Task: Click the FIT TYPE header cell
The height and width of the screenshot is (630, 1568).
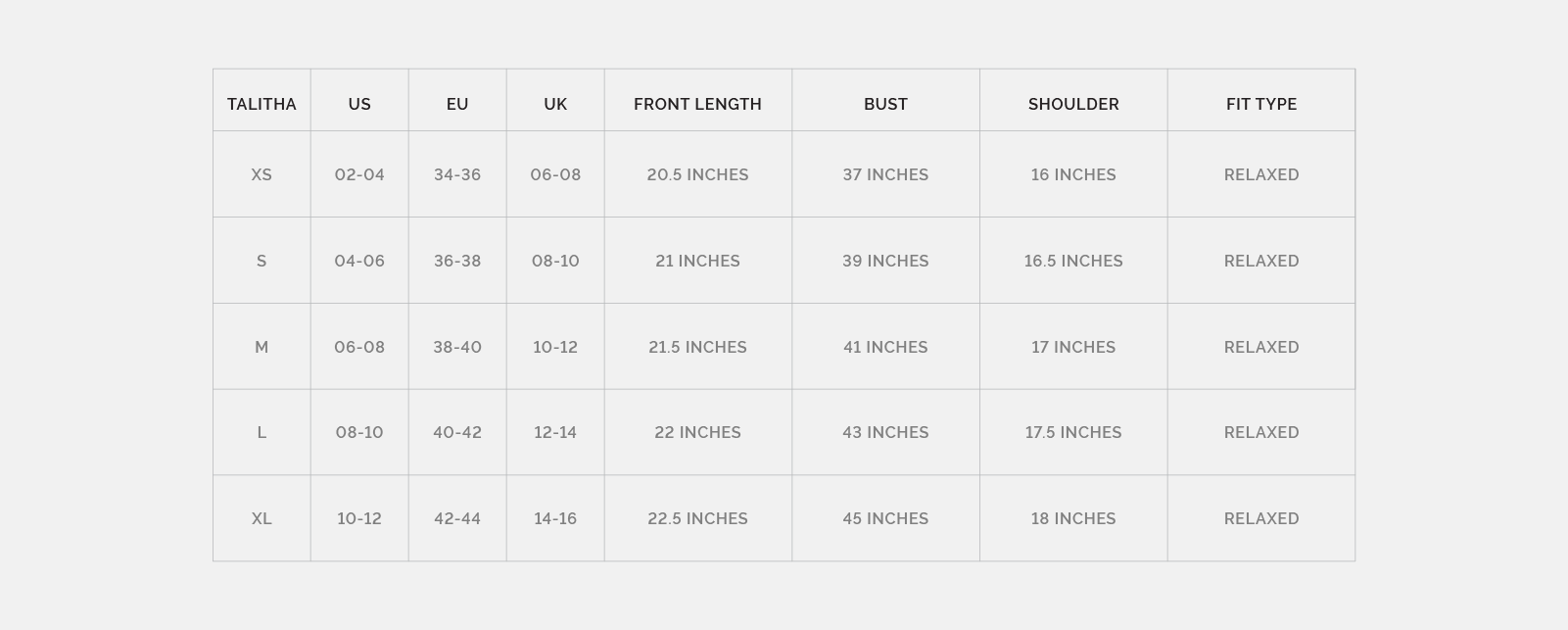Action: click(x=1261, y=104)
